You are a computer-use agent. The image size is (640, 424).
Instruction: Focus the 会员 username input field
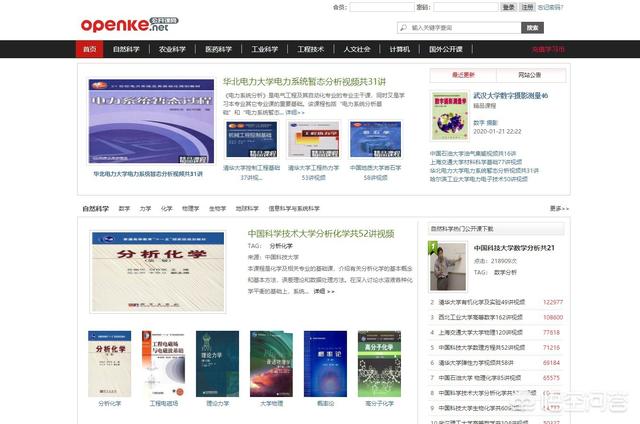coord(382,7)
